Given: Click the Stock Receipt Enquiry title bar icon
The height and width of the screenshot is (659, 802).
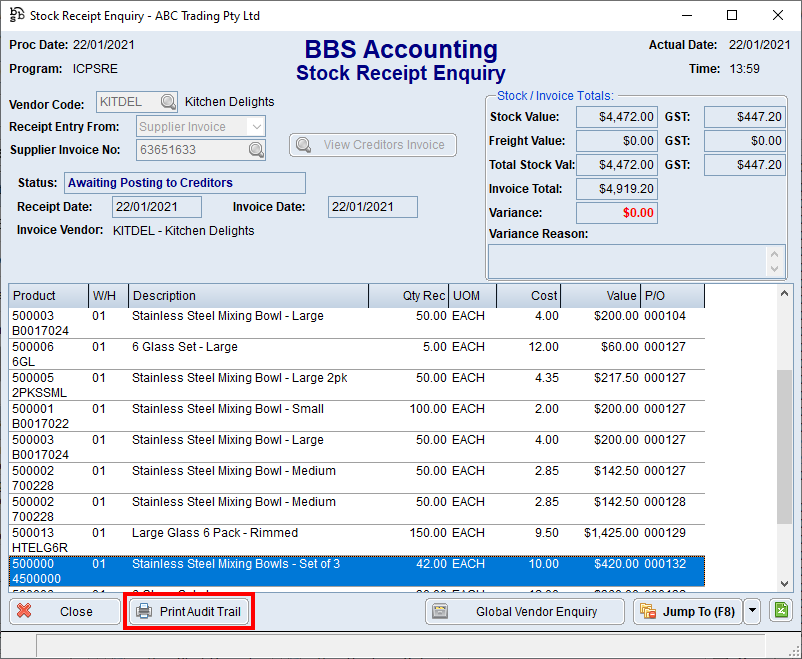Looking at the screenshot, I should click(x=15, y=15).
